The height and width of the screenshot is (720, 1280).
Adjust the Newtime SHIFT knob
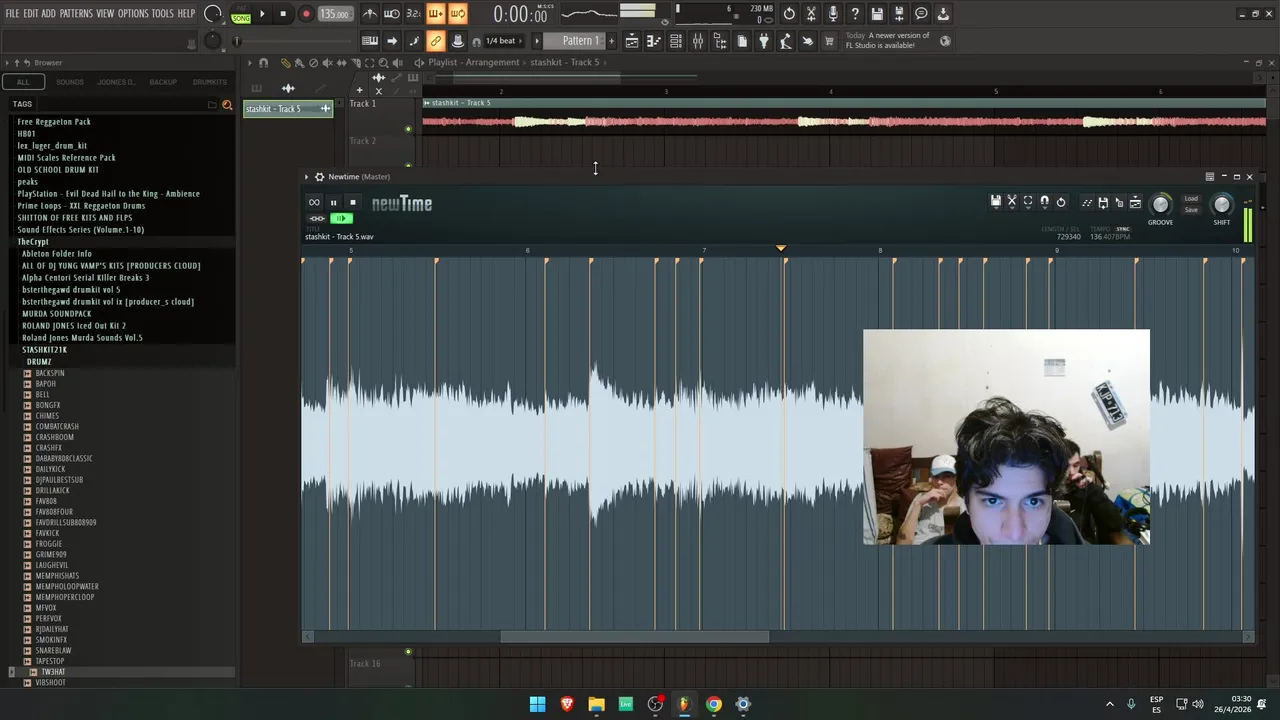tap(1222, 205)
